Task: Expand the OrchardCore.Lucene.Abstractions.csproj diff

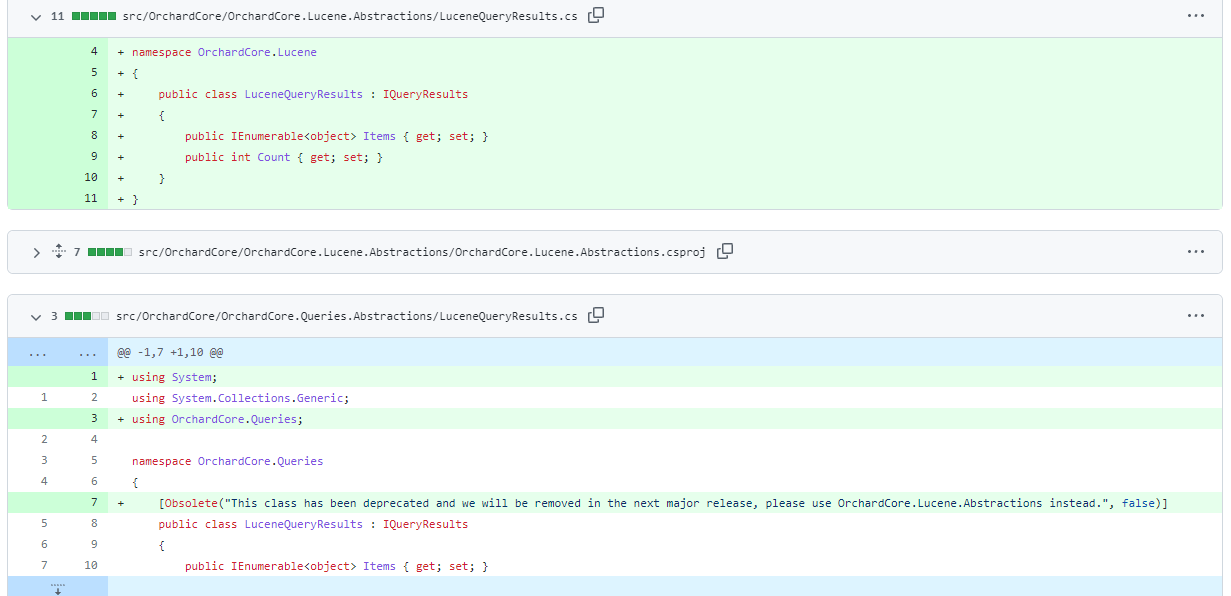Action: [36, 252]
